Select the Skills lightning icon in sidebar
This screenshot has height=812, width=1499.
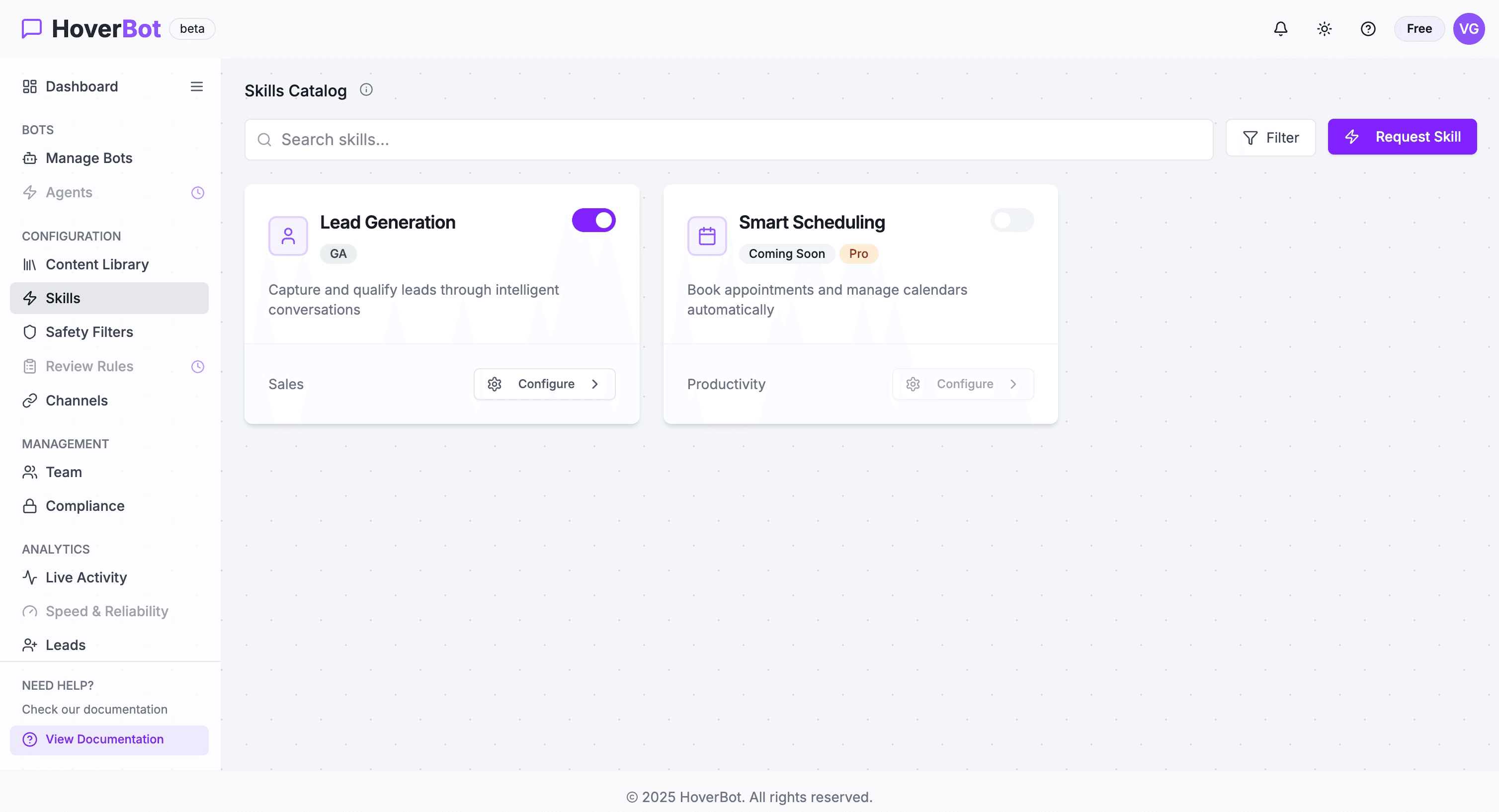point(30,298)
